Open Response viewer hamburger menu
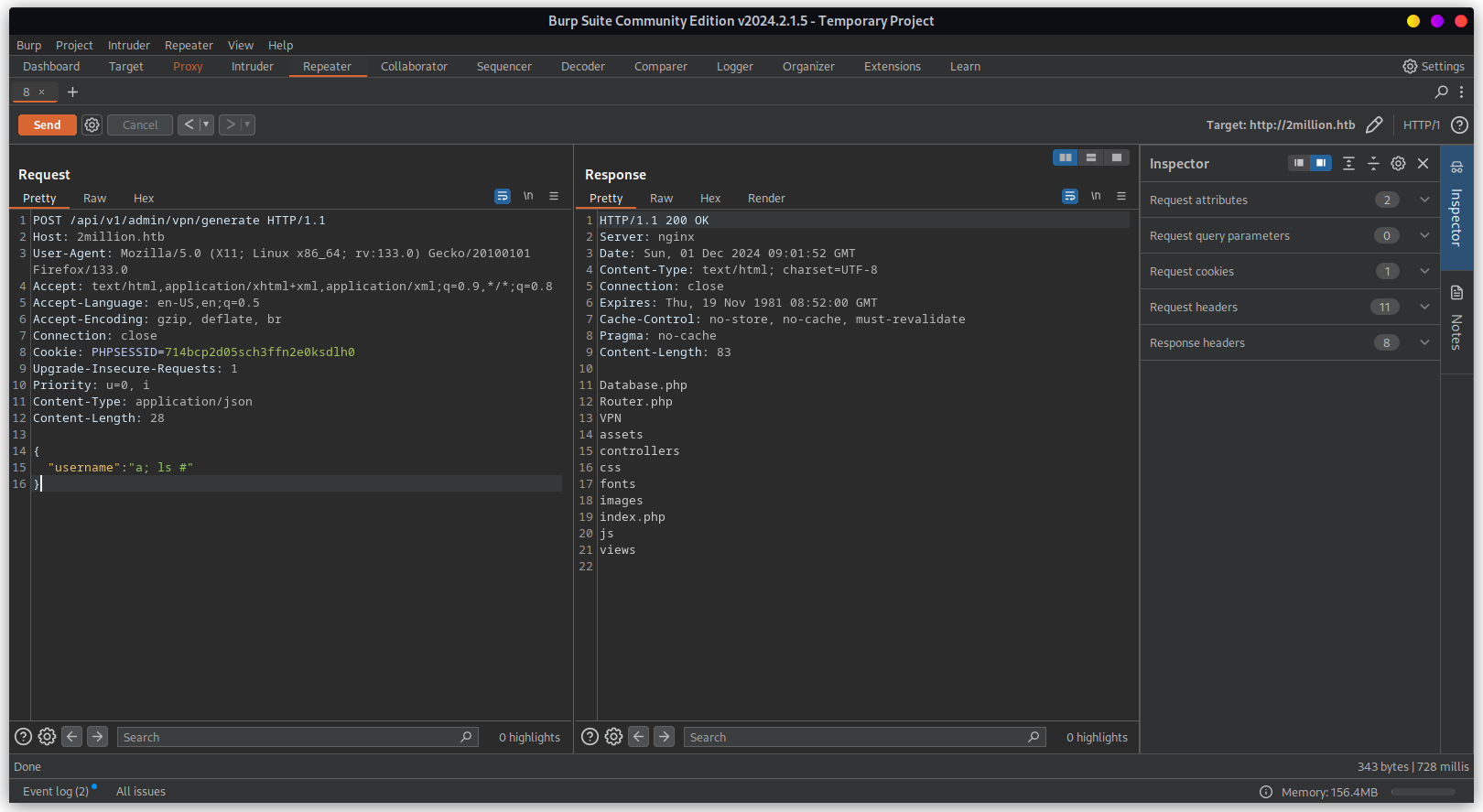Viewport: 1483px width, 812px height. [1121, 196]
